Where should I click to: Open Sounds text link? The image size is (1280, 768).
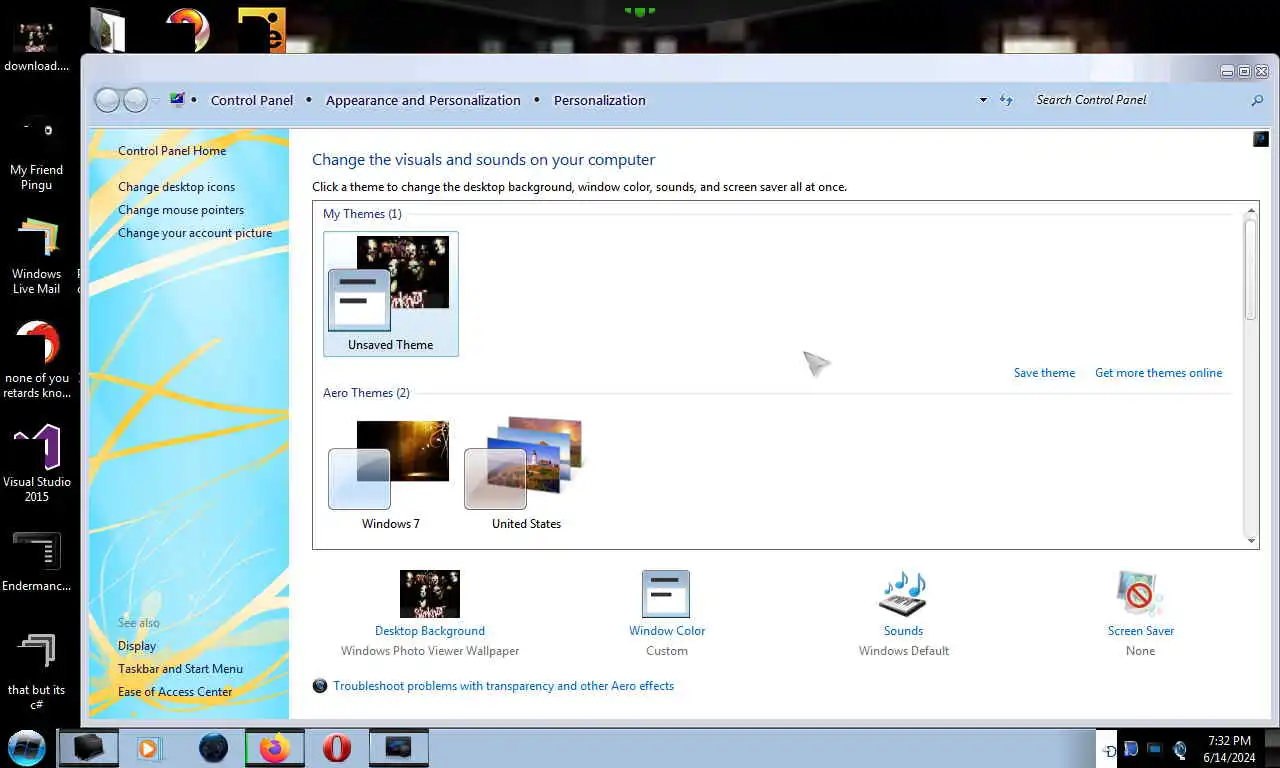pos(903,631)
